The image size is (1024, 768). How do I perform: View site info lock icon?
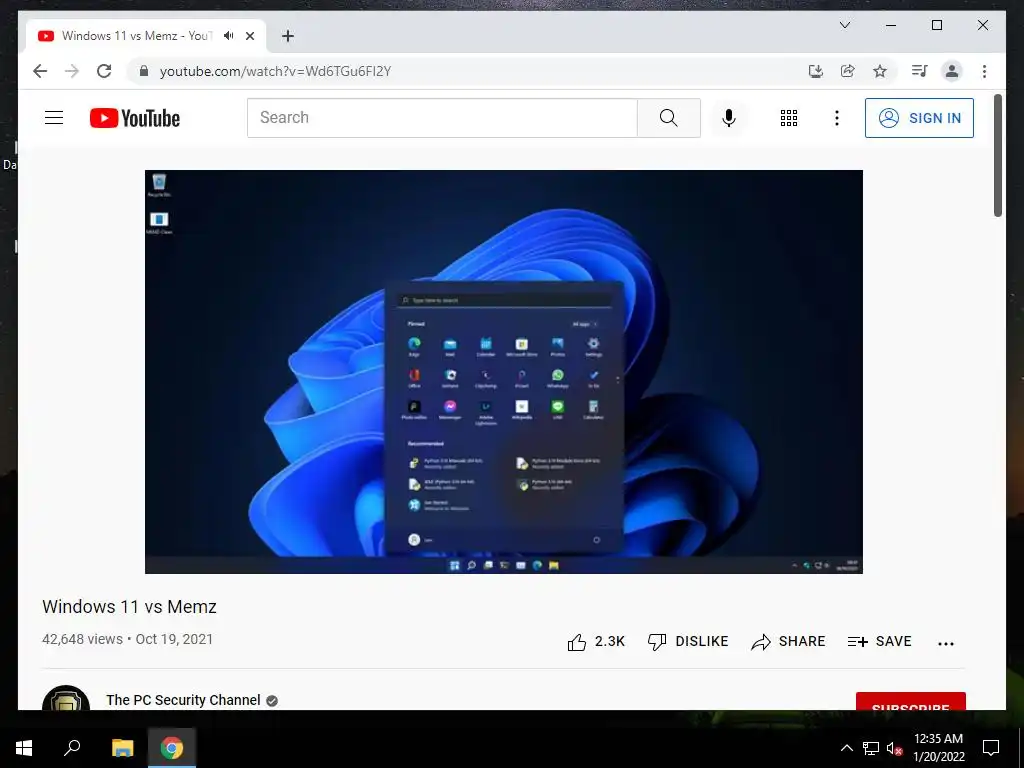pos(144,71)
